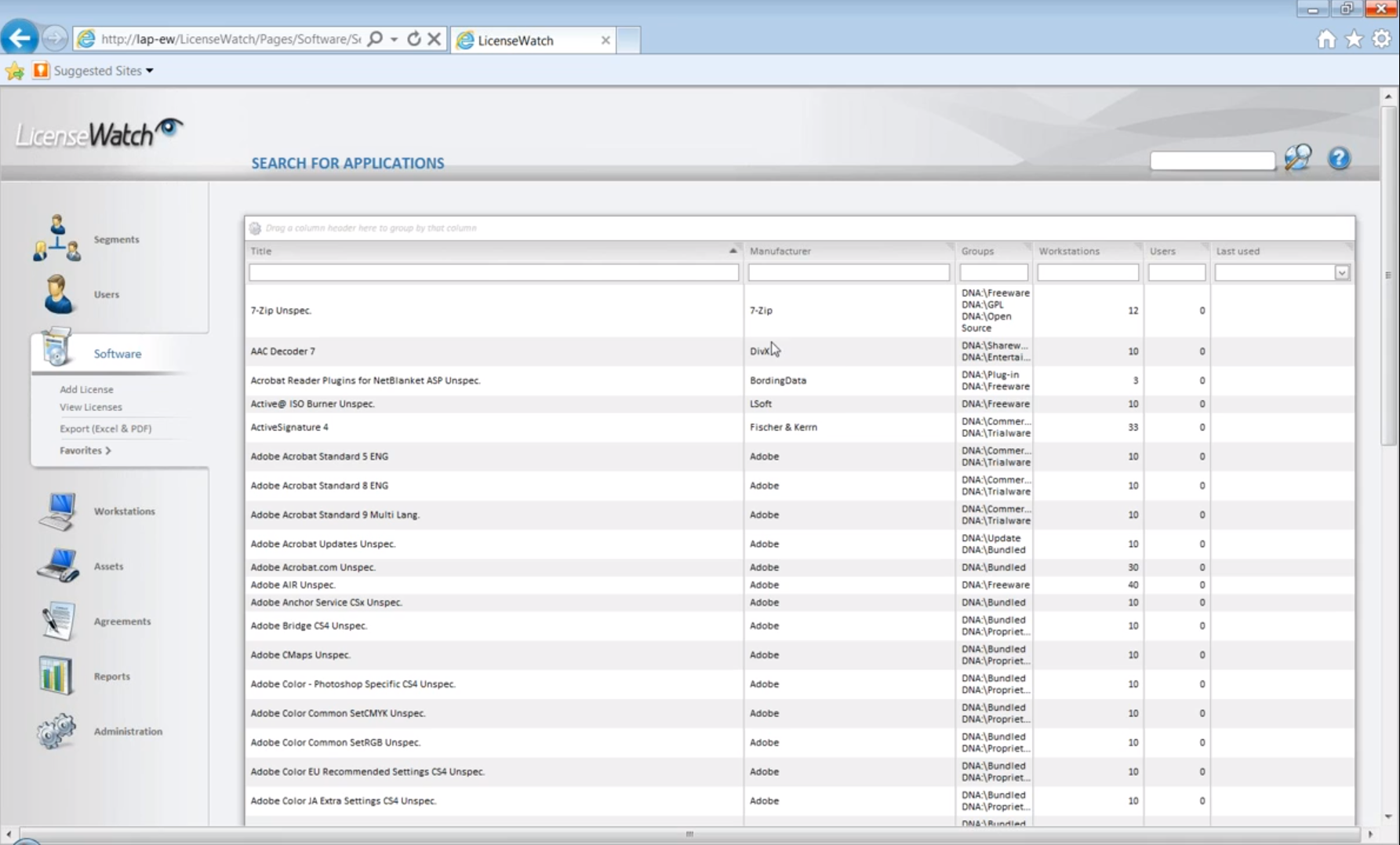Go to Administration link
This screenshot has height=845, width=1400.
(128, 730)
